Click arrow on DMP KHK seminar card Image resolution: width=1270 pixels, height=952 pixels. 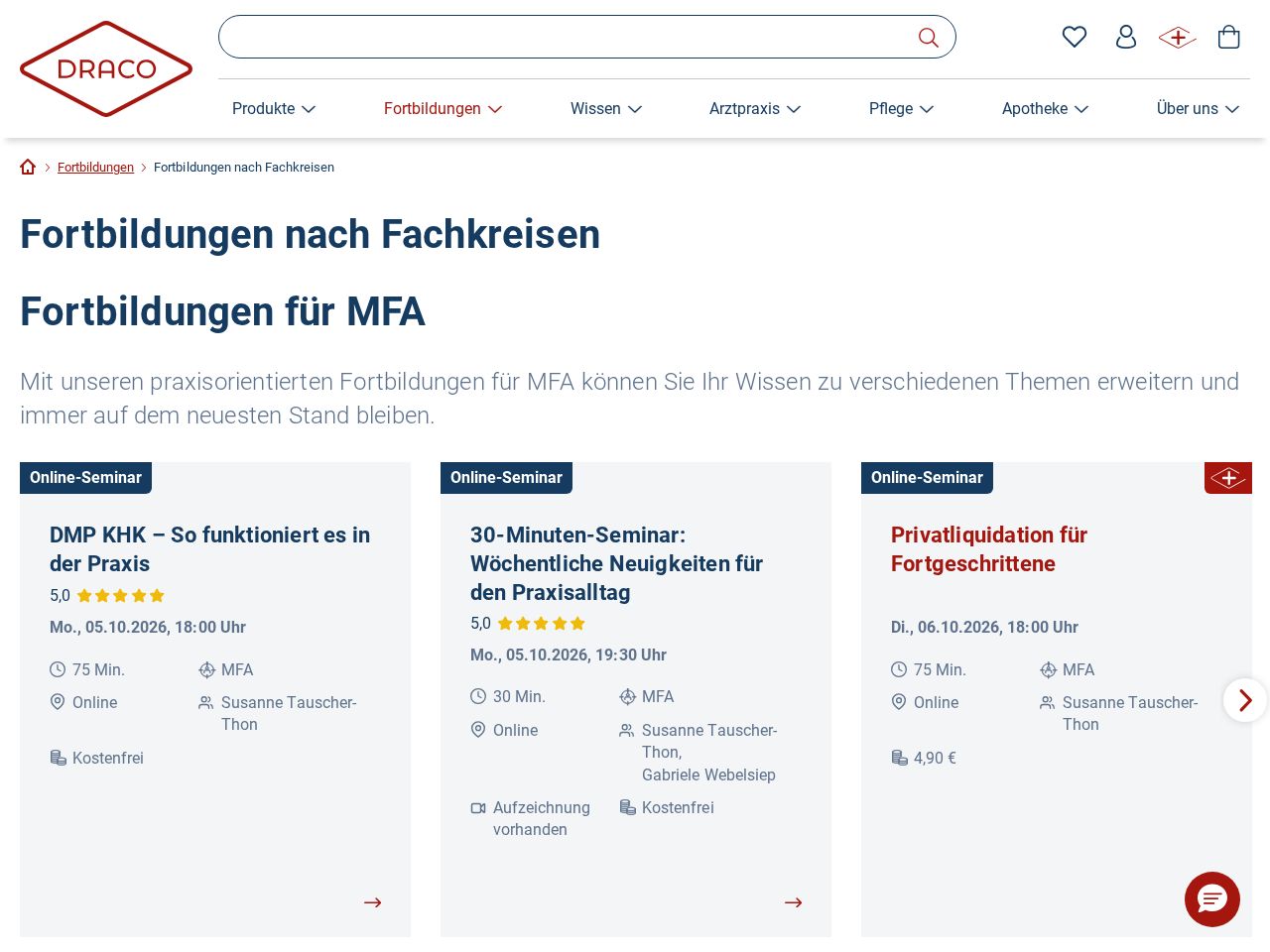(373, 902)
